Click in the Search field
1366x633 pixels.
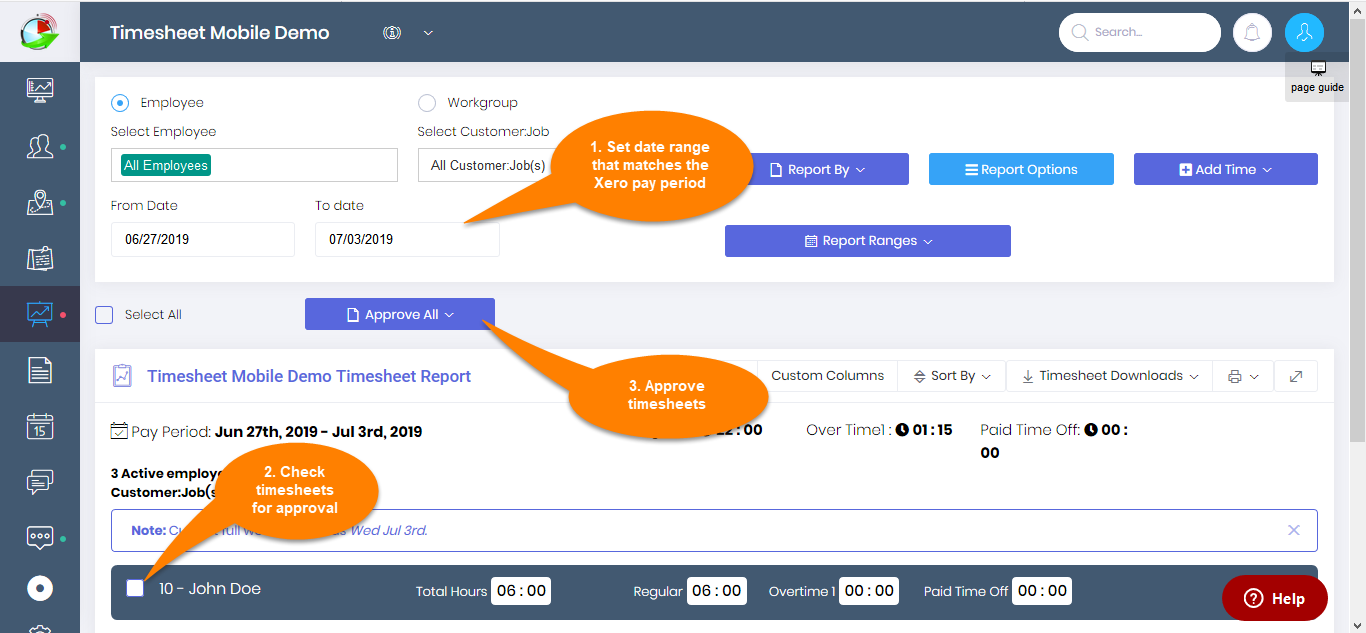(1140, 32)
